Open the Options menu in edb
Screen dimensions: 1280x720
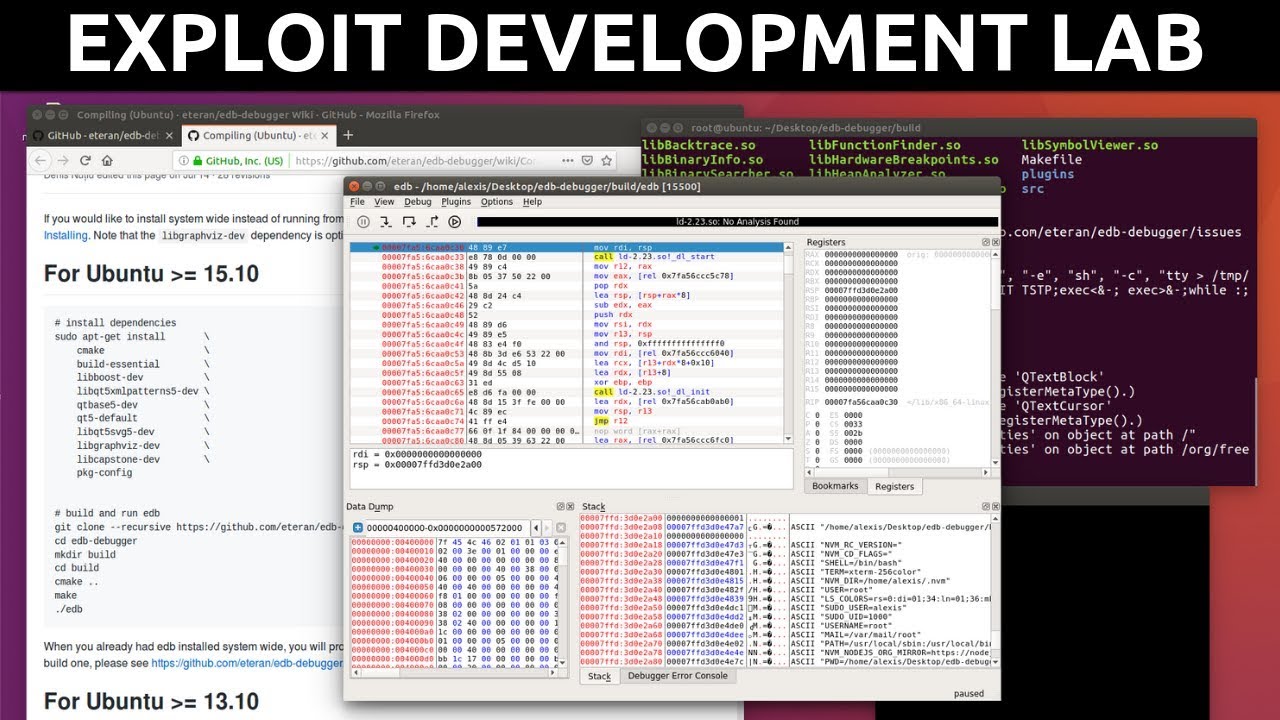point(497,202)
